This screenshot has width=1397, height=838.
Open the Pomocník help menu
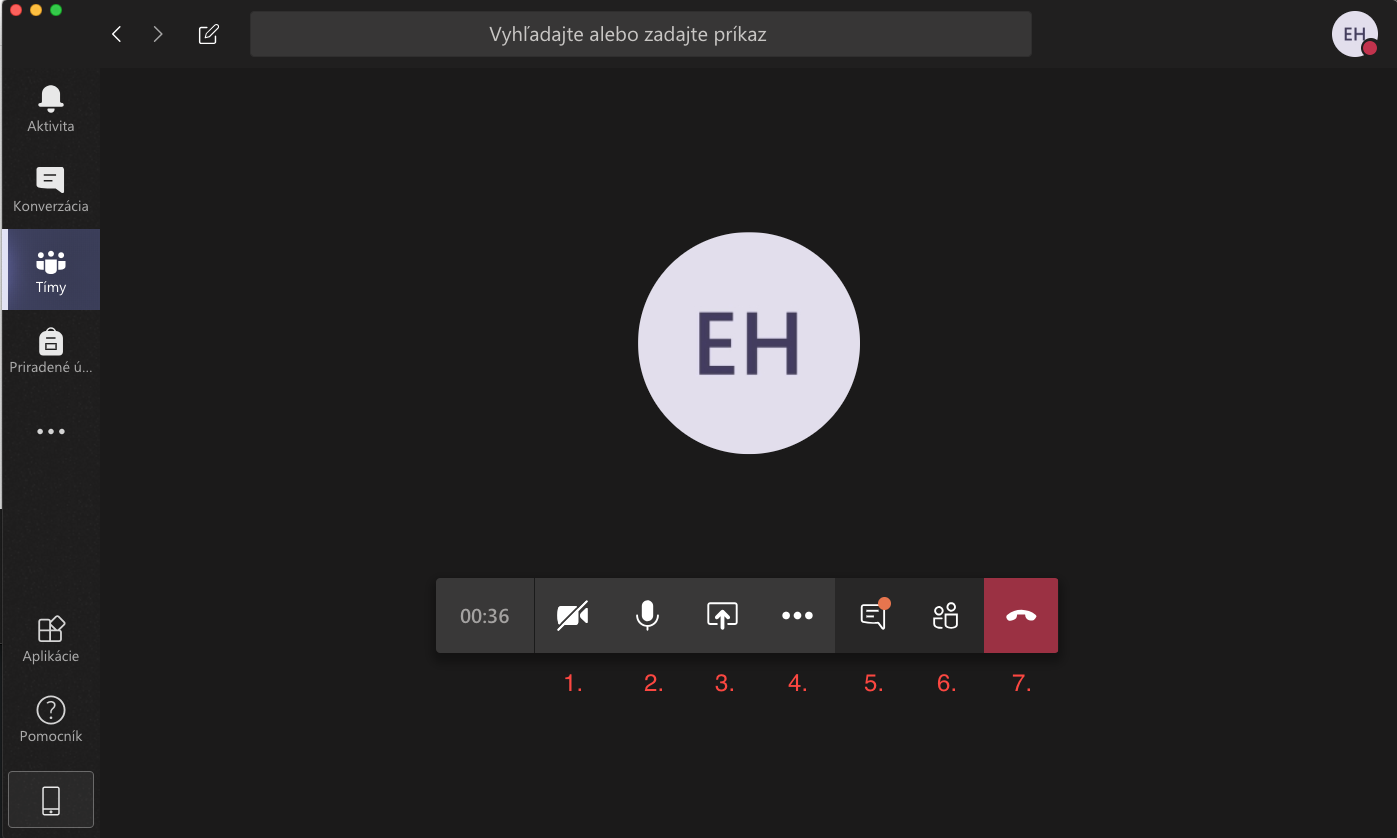(51, 719)
